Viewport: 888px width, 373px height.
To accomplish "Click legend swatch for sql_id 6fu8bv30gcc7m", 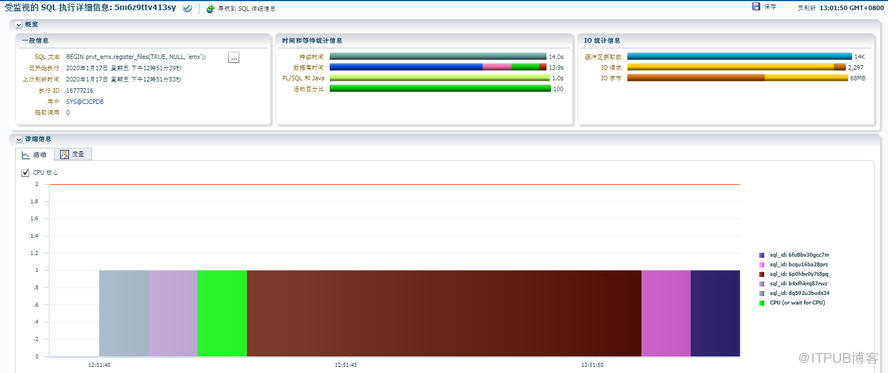I will click(762, 255).
